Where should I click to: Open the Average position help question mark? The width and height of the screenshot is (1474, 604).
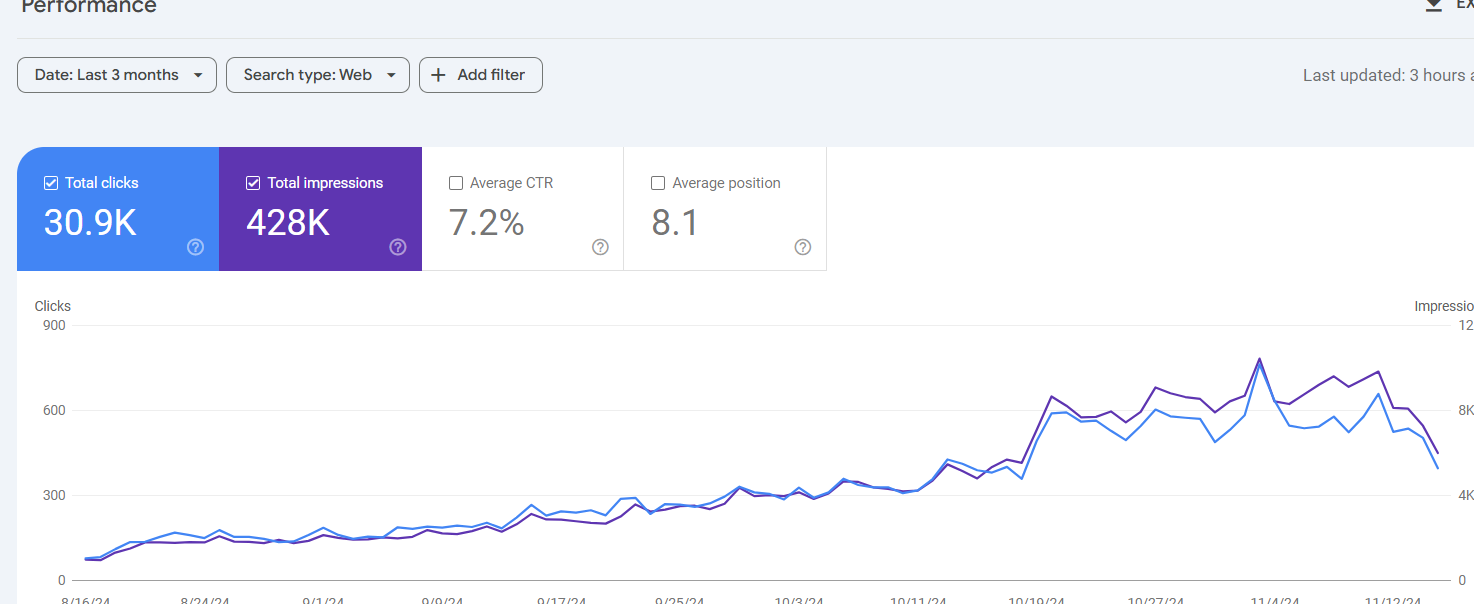pos(802,247)
